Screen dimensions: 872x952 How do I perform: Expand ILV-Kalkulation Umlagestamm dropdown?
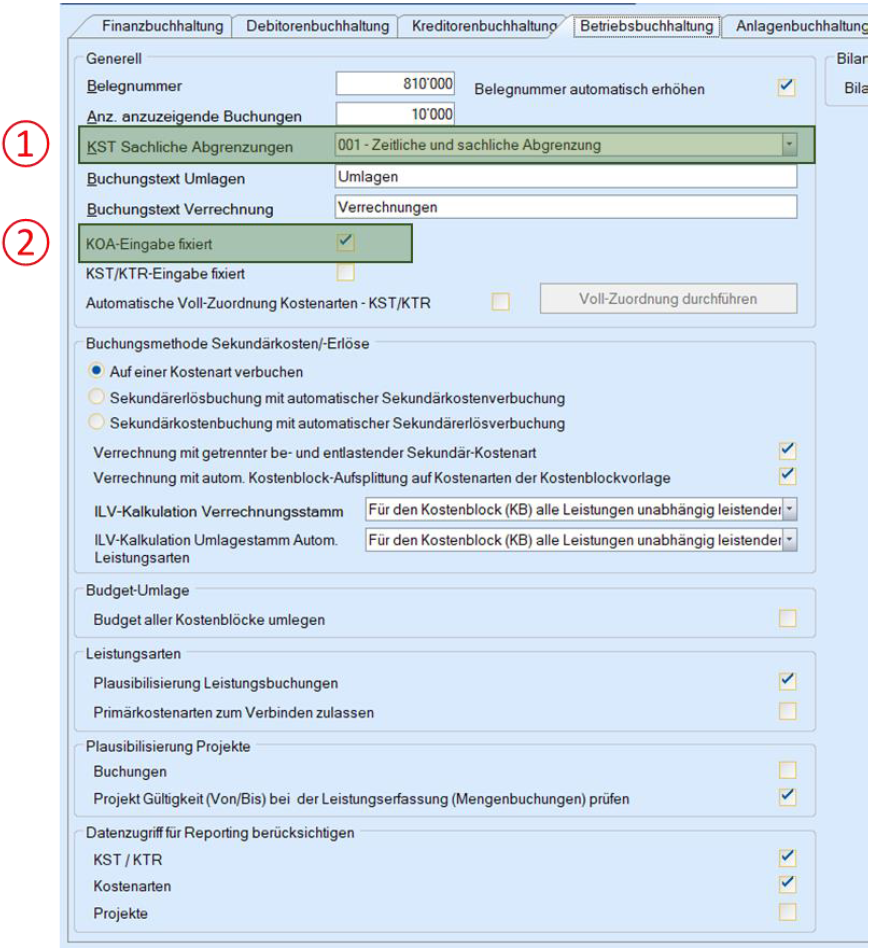coord(789,540)
